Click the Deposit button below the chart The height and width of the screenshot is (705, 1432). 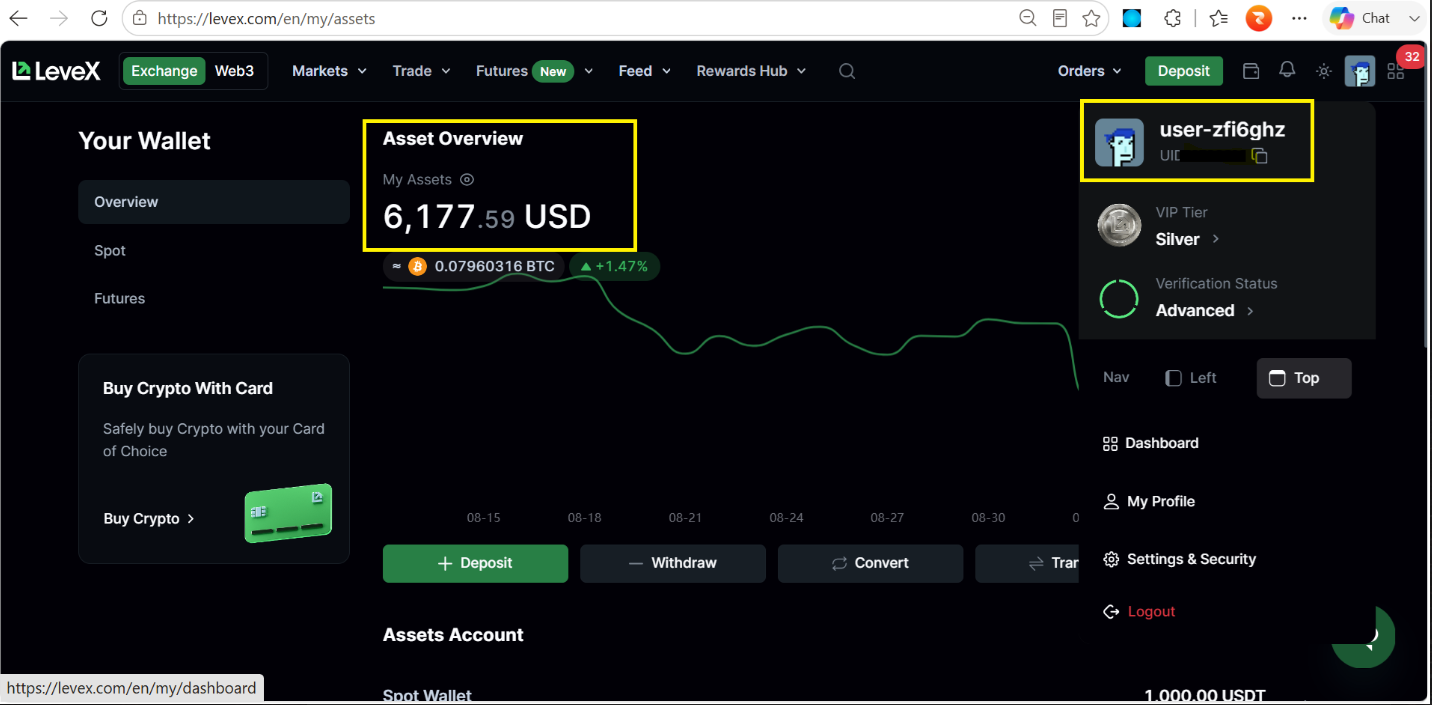coord(475,563)
